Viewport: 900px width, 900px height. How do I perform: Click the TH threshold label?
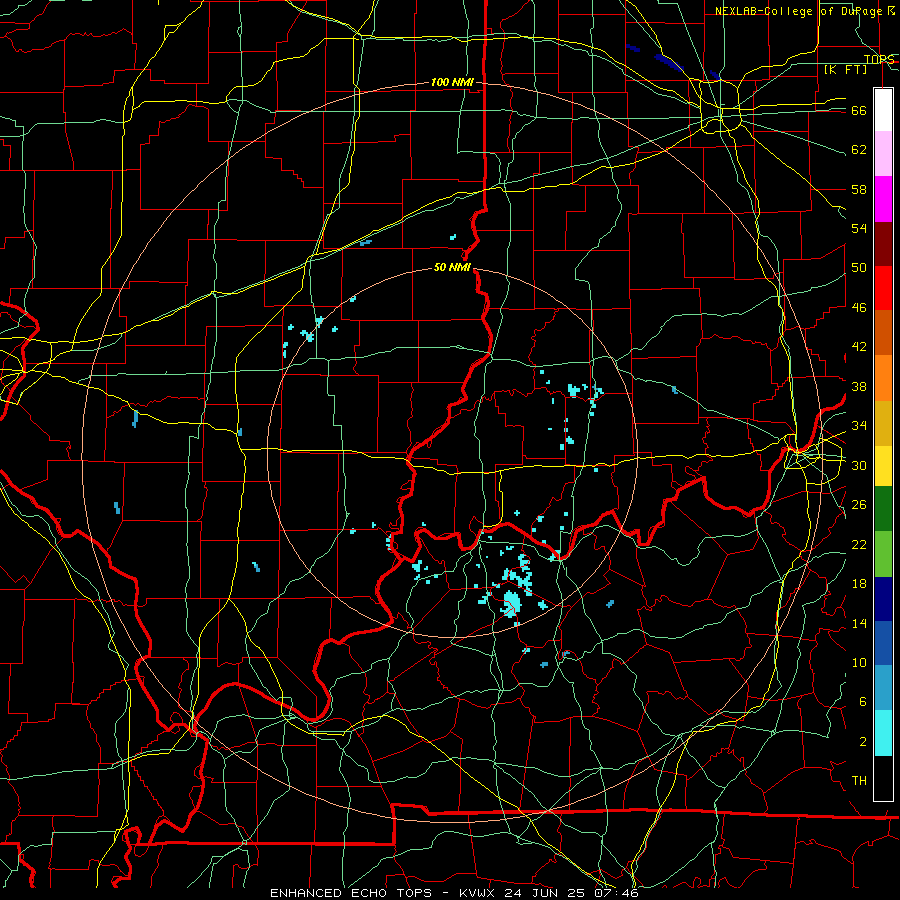click(859, 781)
